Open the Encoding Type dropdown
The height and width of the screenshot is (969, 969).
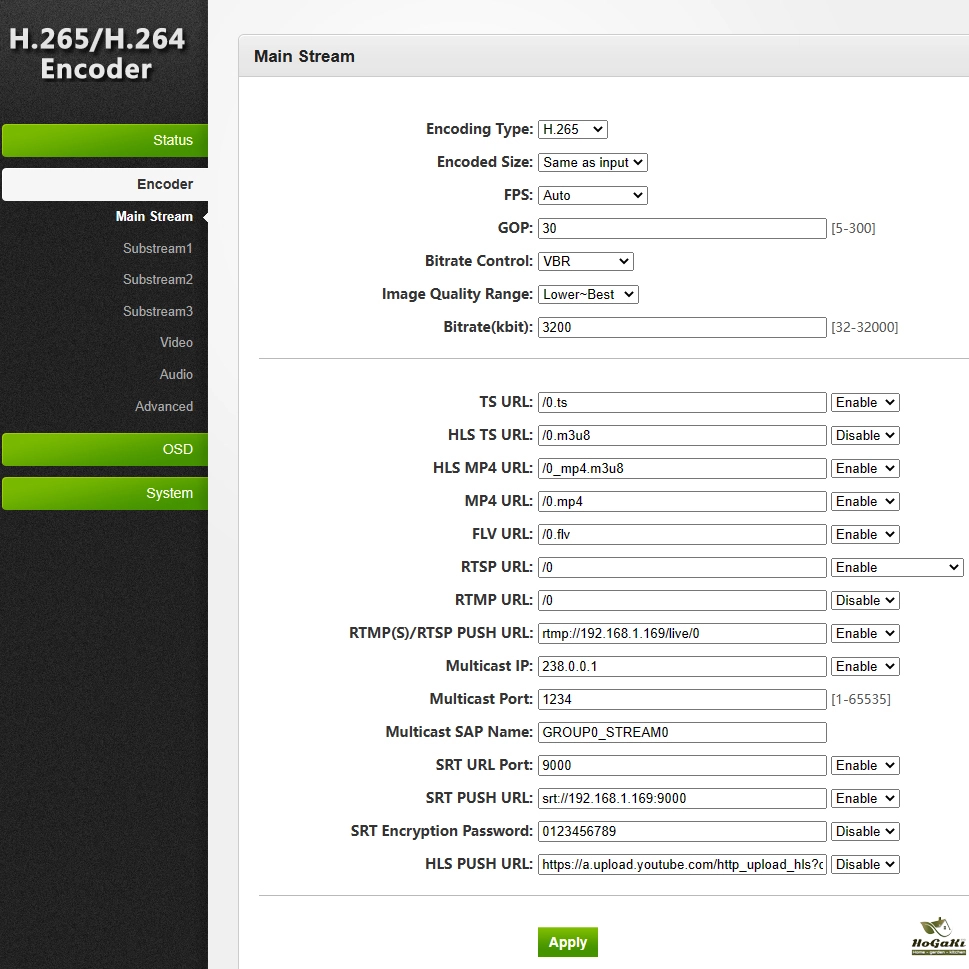point(572,129)
